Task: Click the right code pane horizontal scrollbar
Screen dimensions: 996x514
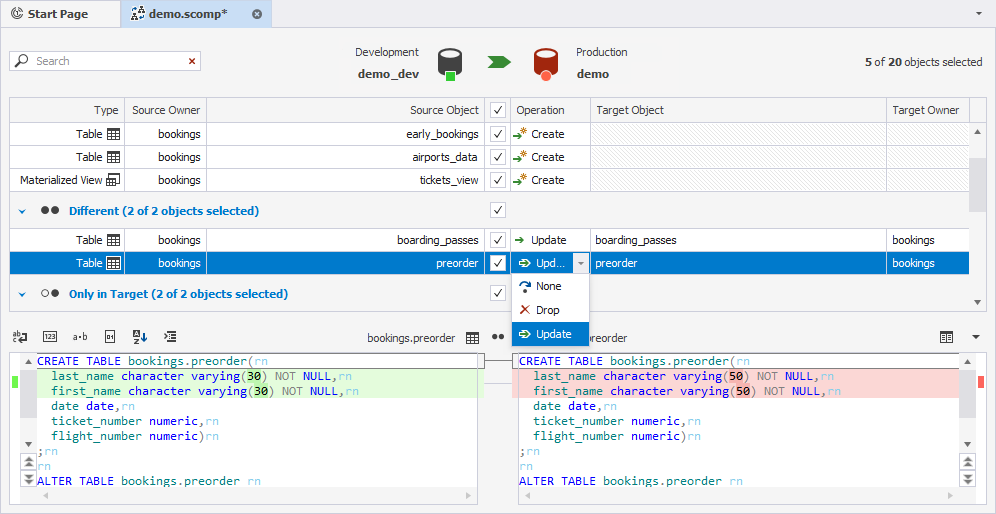Action: [x=737, y=494]
